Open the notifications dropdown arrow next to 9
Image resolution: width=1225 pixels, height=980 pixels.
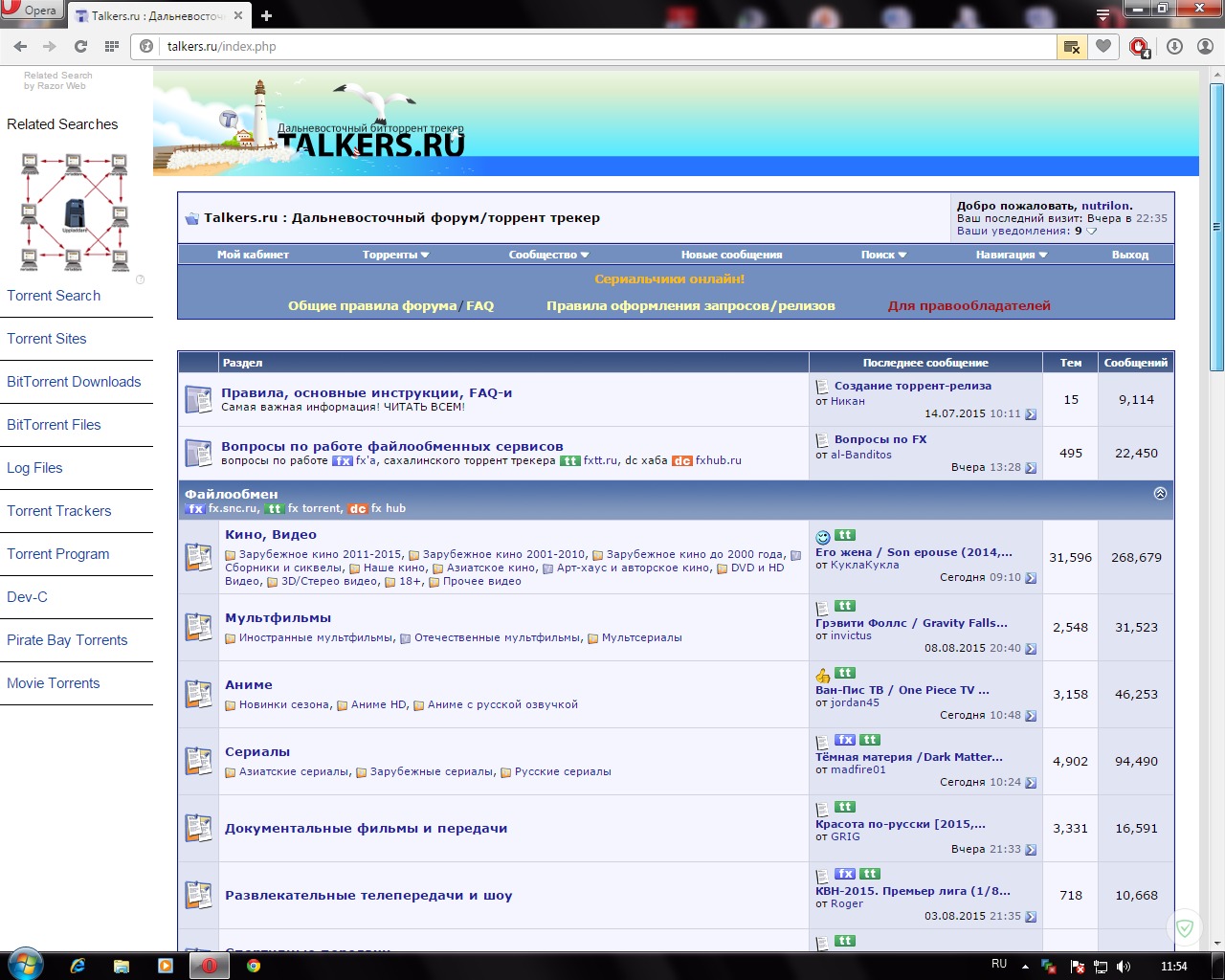tap(1092, 231)
